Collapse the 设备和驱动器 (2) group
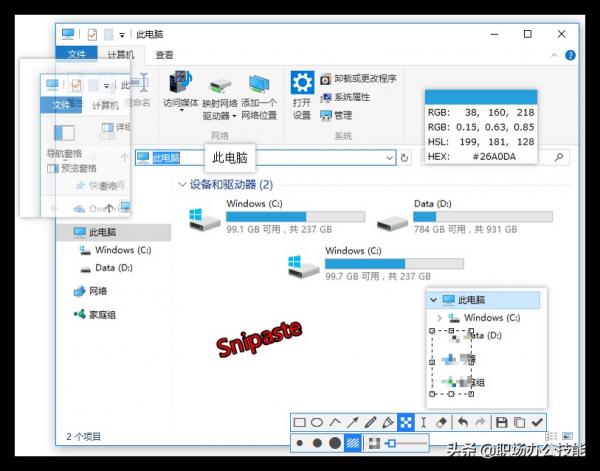The image size is (600, 471). tap(182, 184)
